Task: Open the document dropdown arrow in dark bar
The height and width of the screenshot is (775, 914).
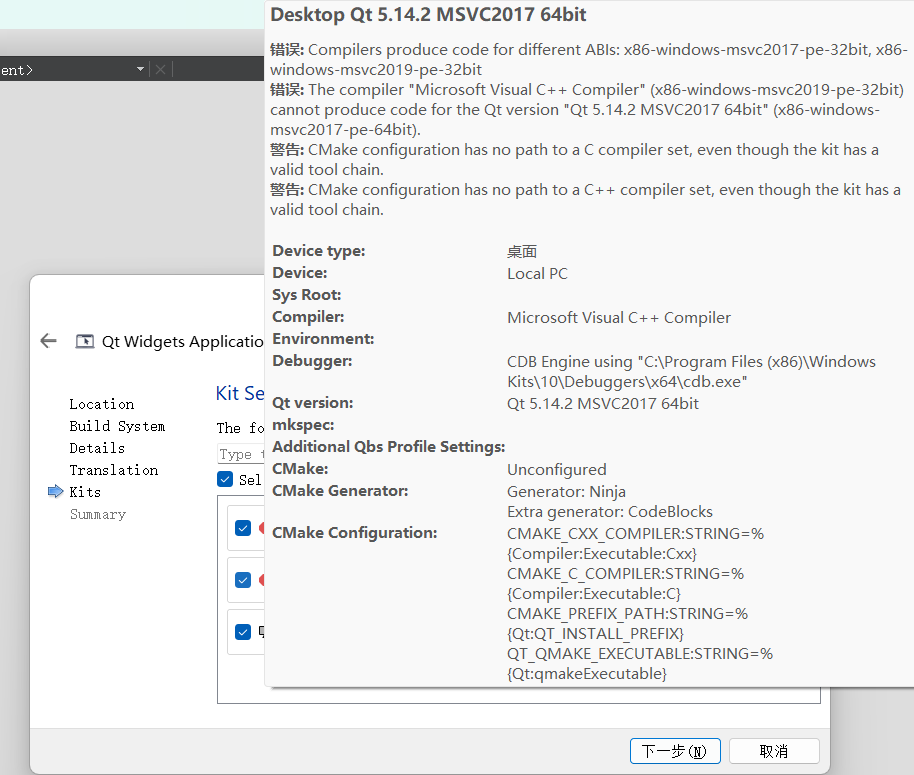Action: 140,69
